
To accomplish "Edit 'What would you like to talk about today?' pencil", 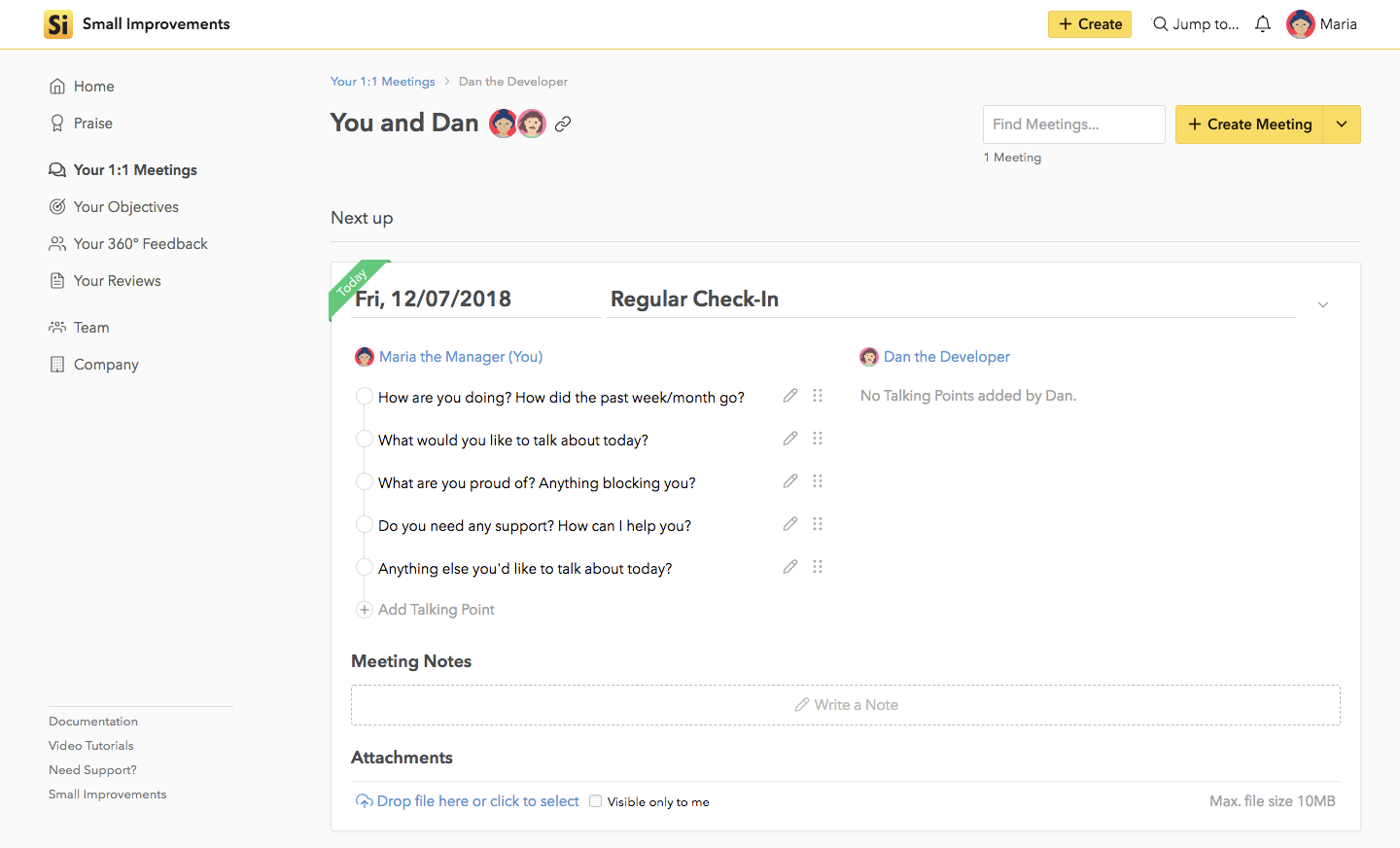I will click(790, 439).
